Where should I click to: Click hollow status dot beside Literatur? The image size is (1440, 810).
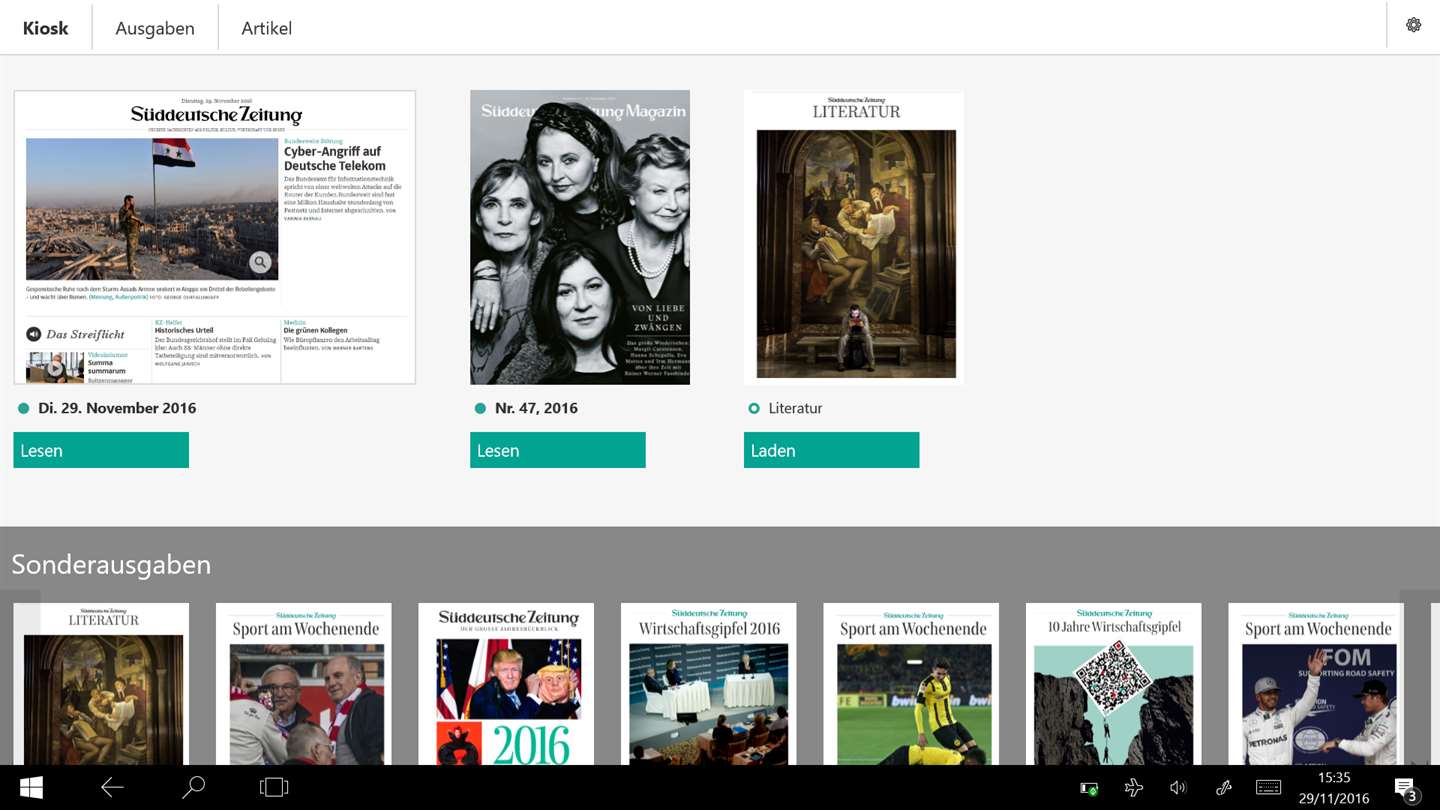(754, 408)
